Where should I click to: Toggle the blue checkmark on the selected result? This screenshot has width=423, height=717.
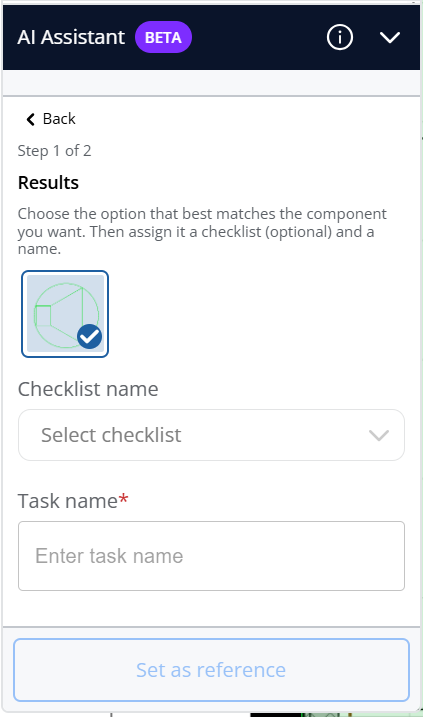point(90,337)
